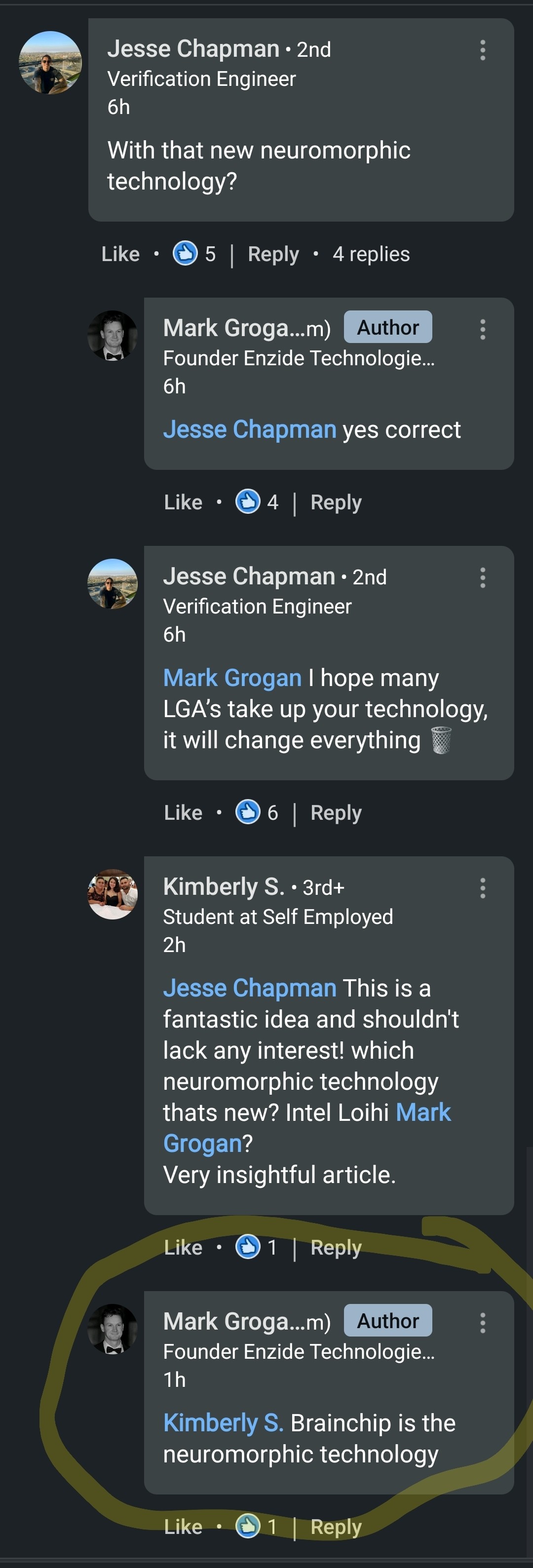Image resolution: width=533 pixels, height=1568 pixels.
Task: Click the reaction icon showing 5 likes
Action: [x=186, y=253]
